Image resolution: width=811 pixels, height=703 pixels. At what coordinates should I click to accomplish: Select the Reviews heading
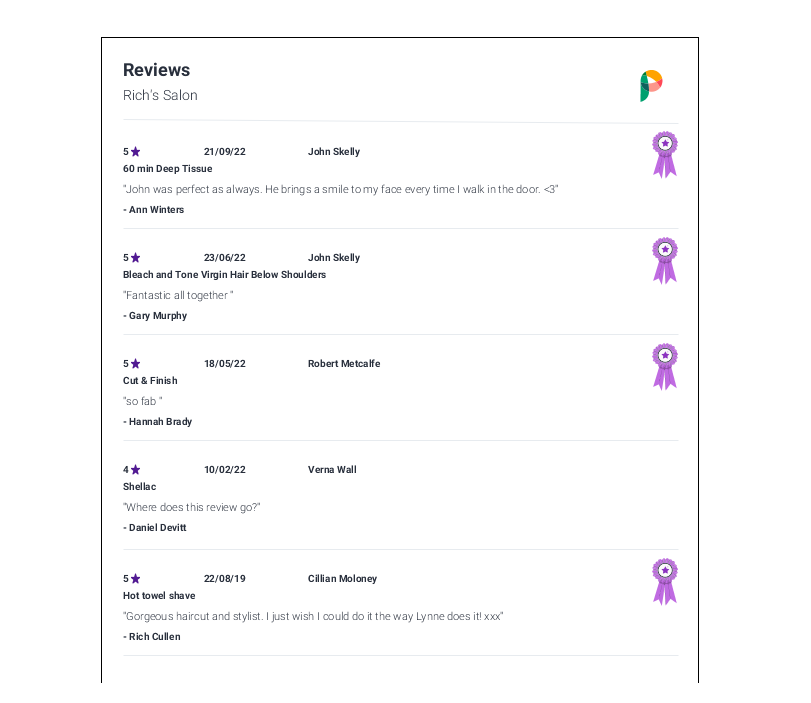point(156,70)
